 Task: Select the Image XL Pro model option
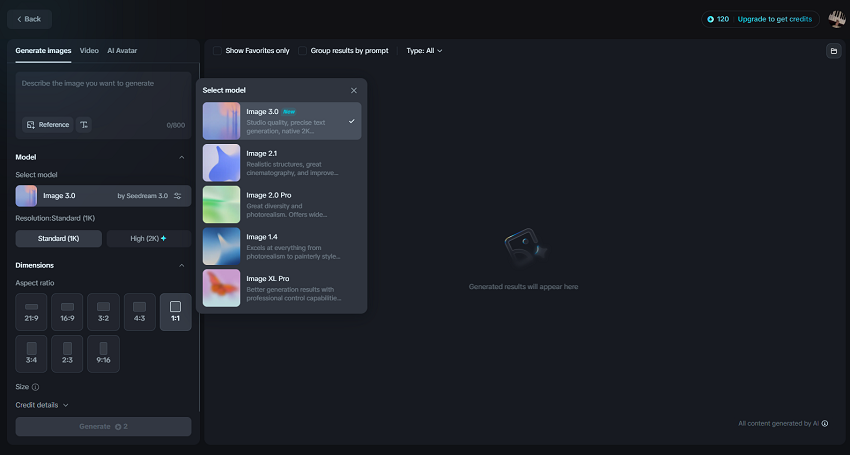pos(282,288)
